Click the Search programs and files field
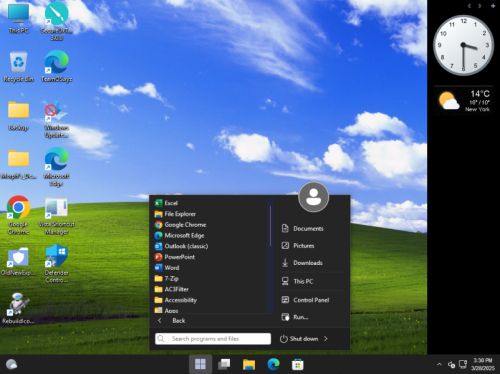Image resolution: width=500 pixels, height=374 pixels. point(213,339)
